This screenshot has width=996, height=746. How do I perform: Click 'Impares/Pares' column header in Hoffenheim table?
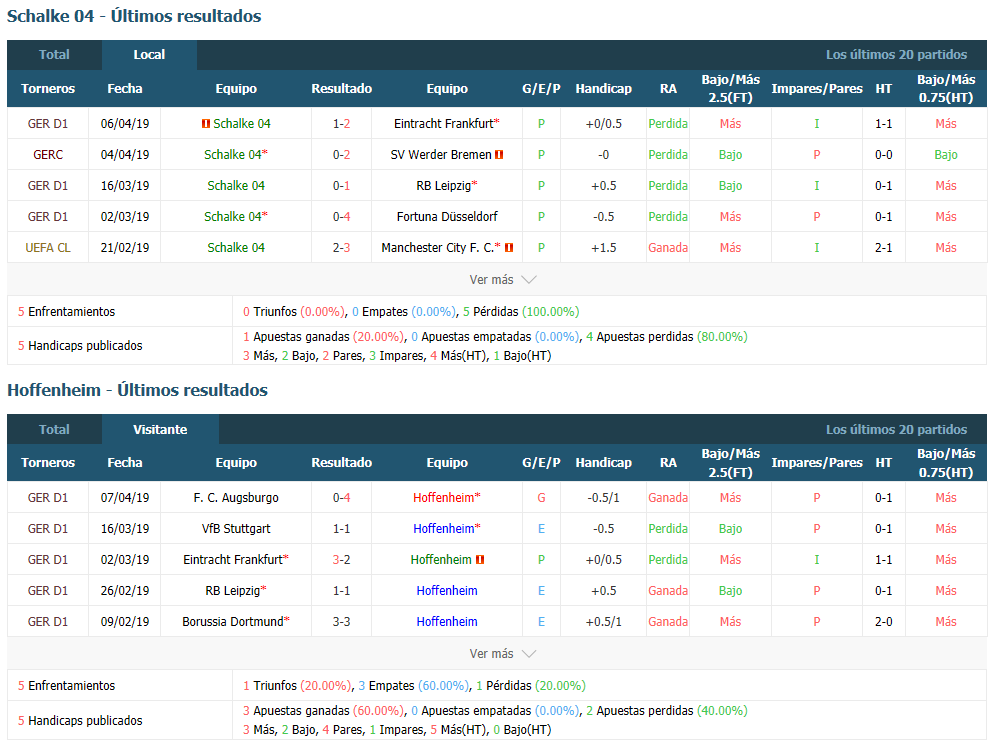click(x=817, y=463)
